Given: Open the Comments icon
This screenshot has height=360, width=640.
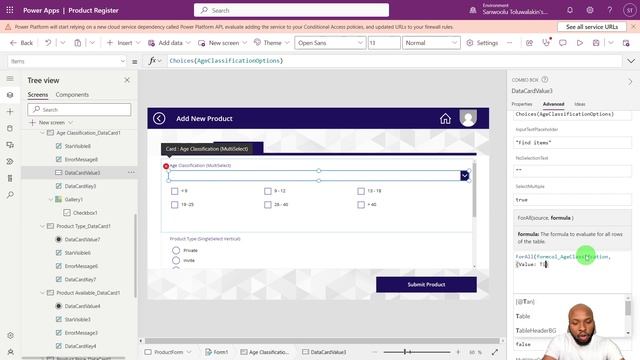Looking at the screenshot, I should (563, 43).
